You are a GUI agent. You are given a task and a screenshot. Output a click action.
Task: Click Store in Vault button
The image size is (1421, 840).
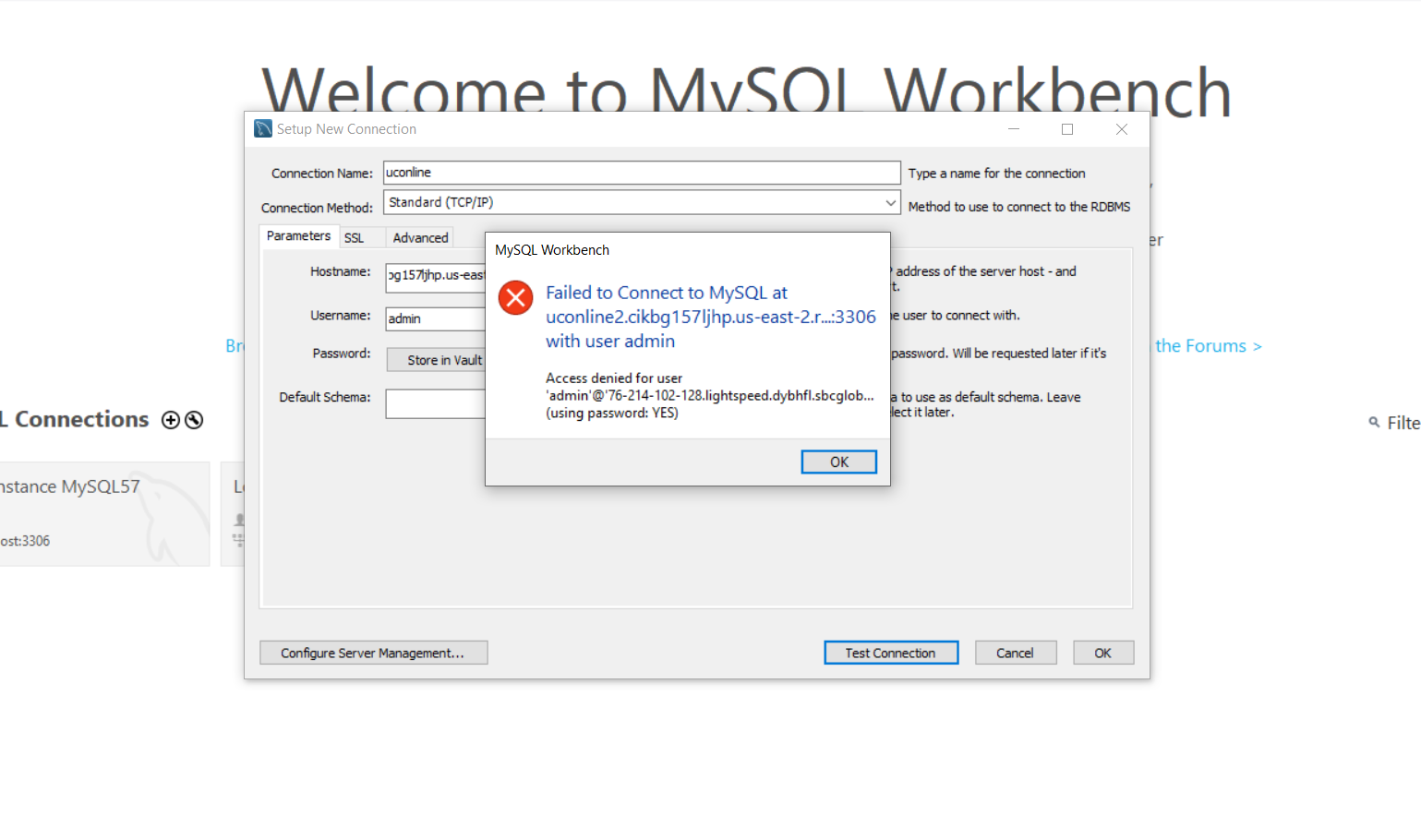pos(436,360)
